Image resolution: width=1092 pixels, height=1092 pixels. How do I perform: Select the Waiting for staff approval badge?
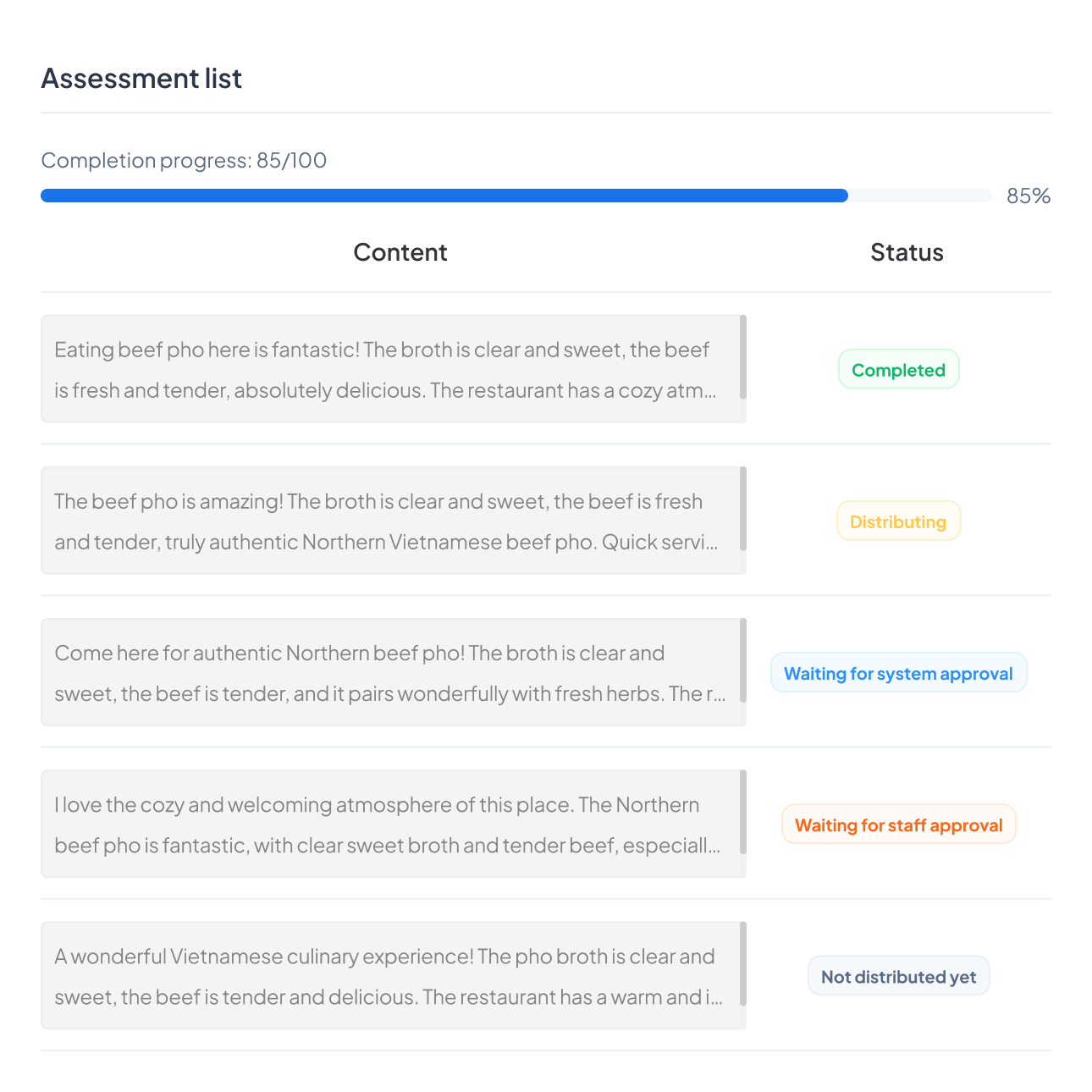[898, 825]
